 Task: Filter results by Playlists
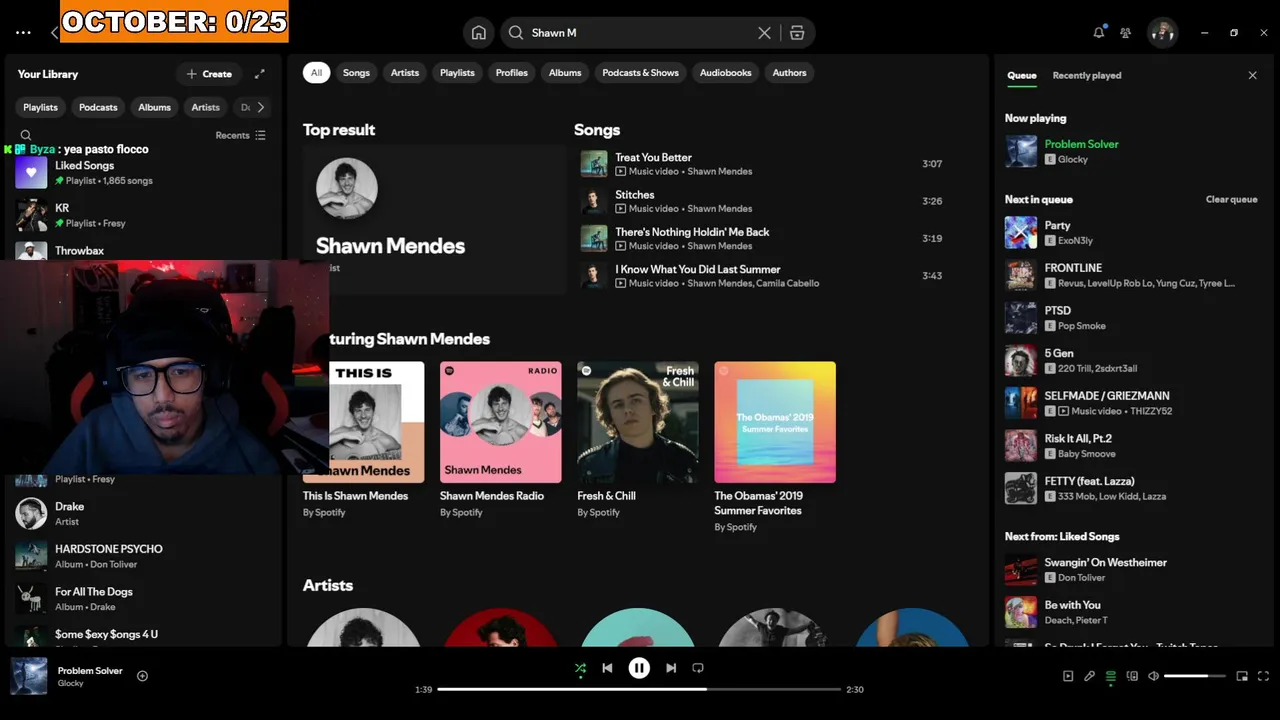pyautogui.click(x=457, y=72)
